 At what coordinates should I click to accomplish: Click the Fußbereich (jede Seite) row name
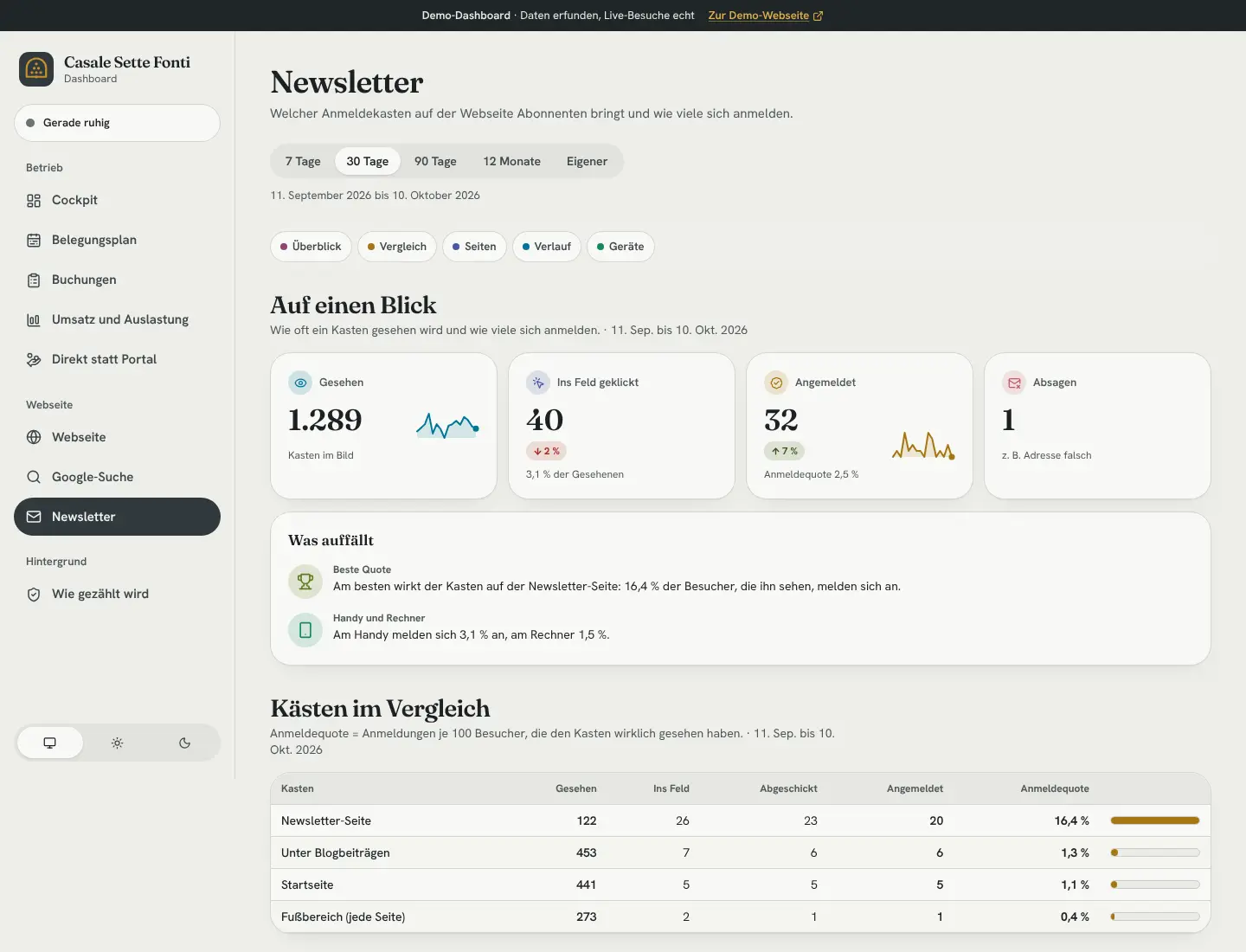(x=343, y=917)
